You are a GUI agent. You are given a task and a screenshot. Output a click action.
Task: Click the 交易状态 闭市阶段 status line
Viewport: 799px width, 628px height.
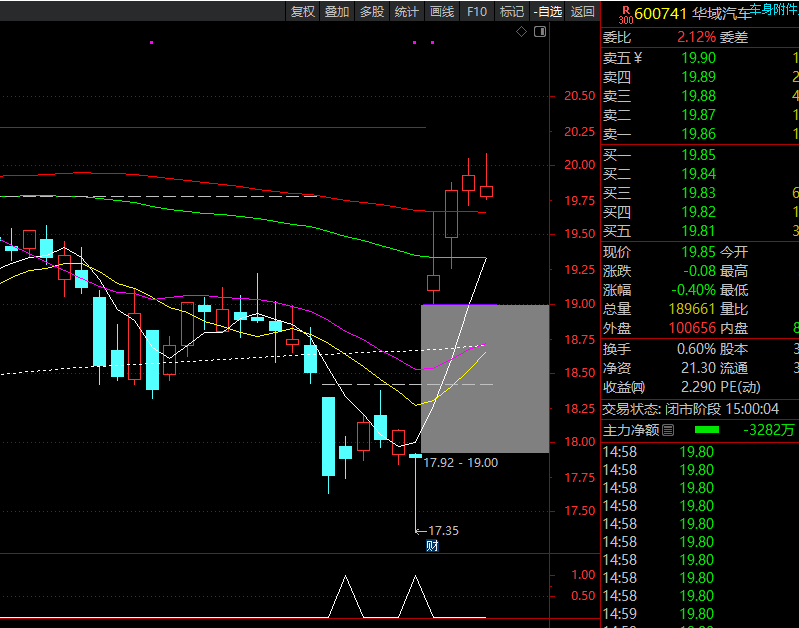pyautogui.click(x=690, y=409)
